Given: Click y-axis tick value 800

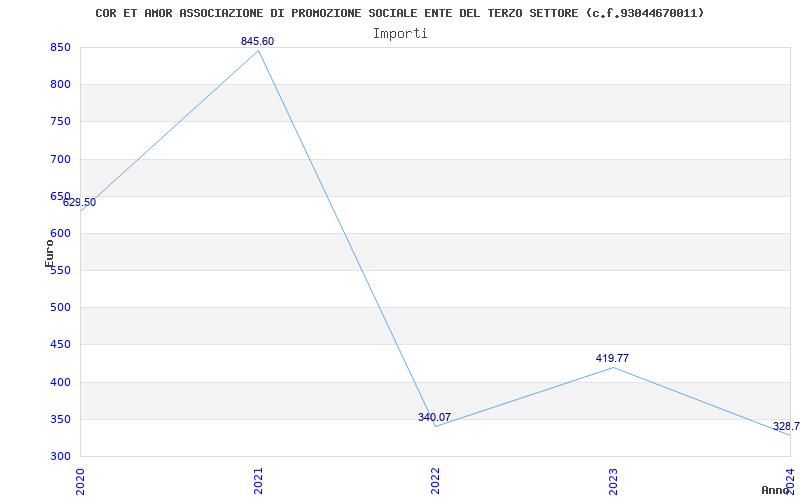Looking at the screenshot, I should [x=60, y=85].
